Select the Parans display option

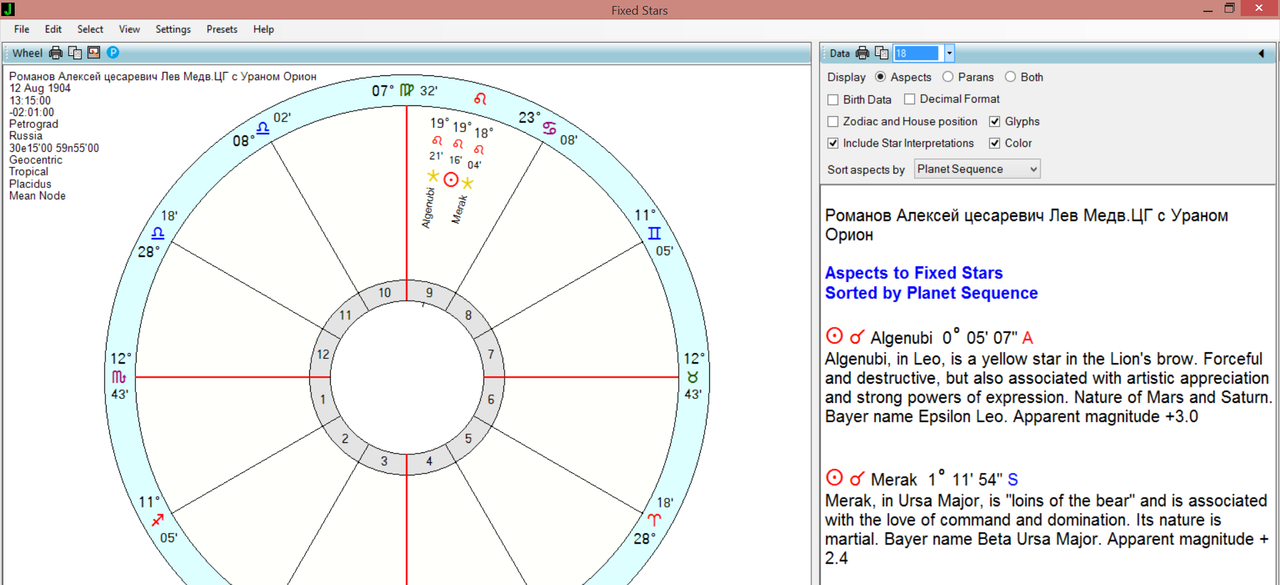pyautogui.click(x=968, y=77)
